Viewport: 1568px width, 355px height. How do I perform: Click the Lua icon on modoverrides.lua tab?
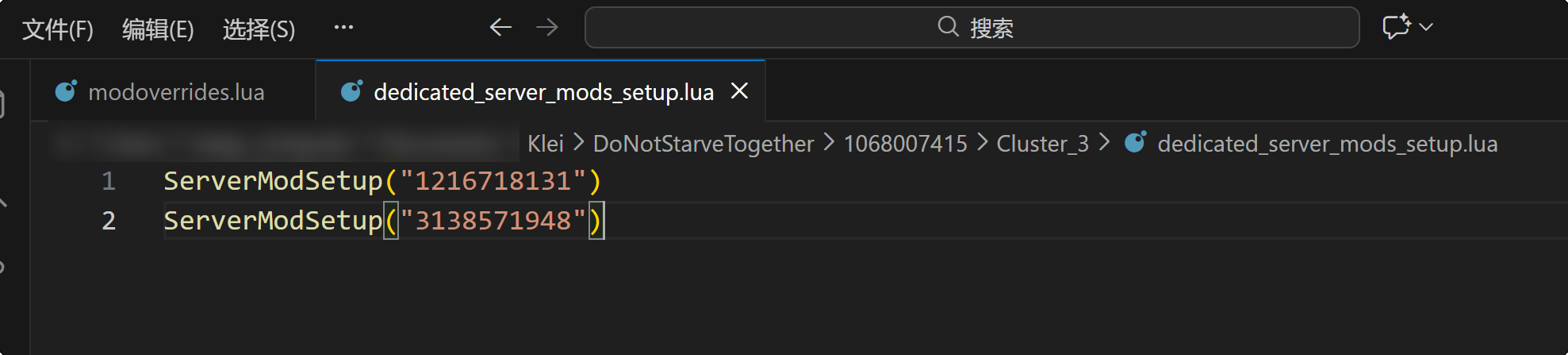pyautogui.click(x=66, y=91)
